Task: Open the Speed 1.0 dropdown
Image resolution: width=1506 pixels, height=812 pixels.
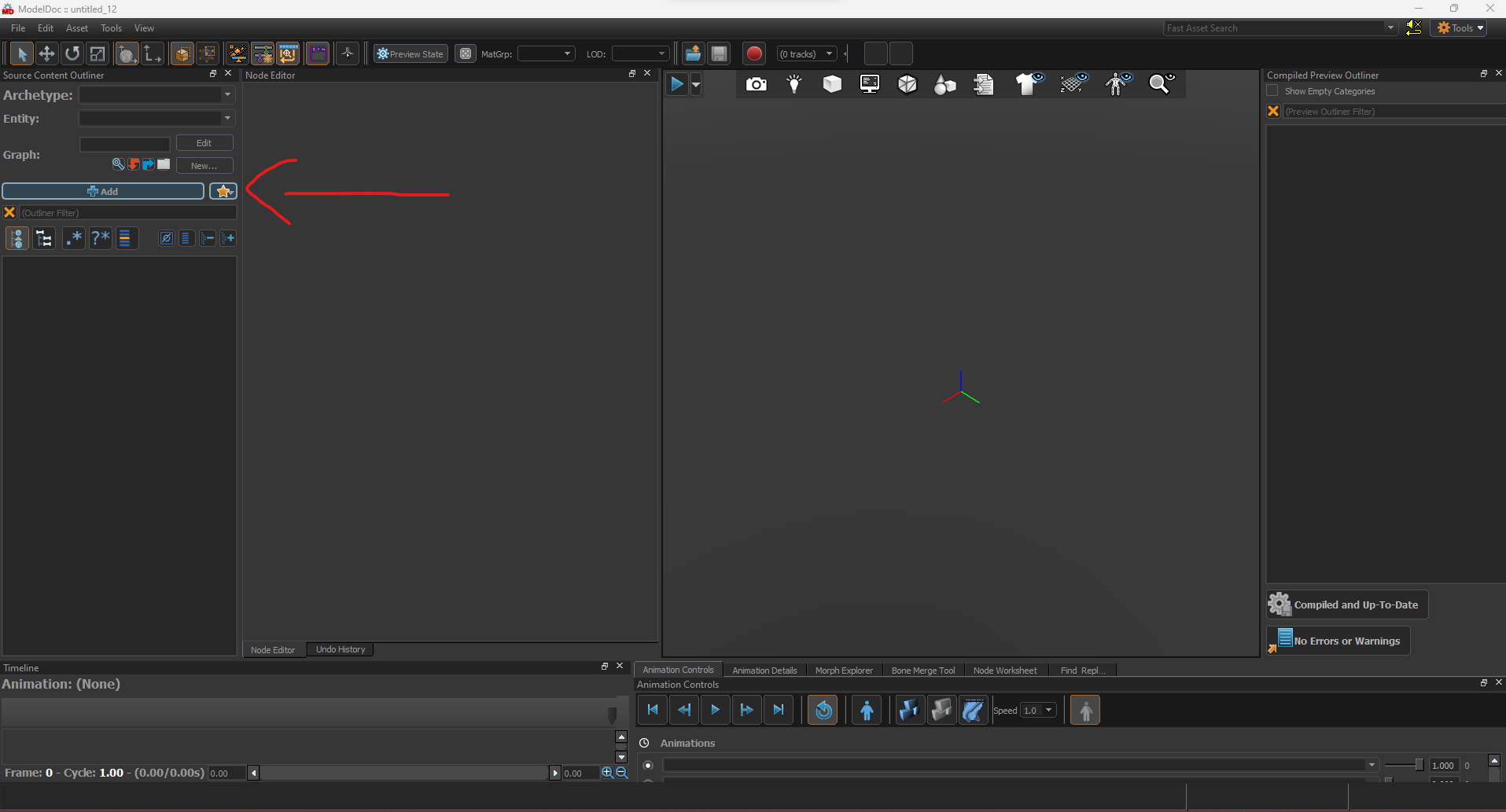Action: [x=1037, y=710]
